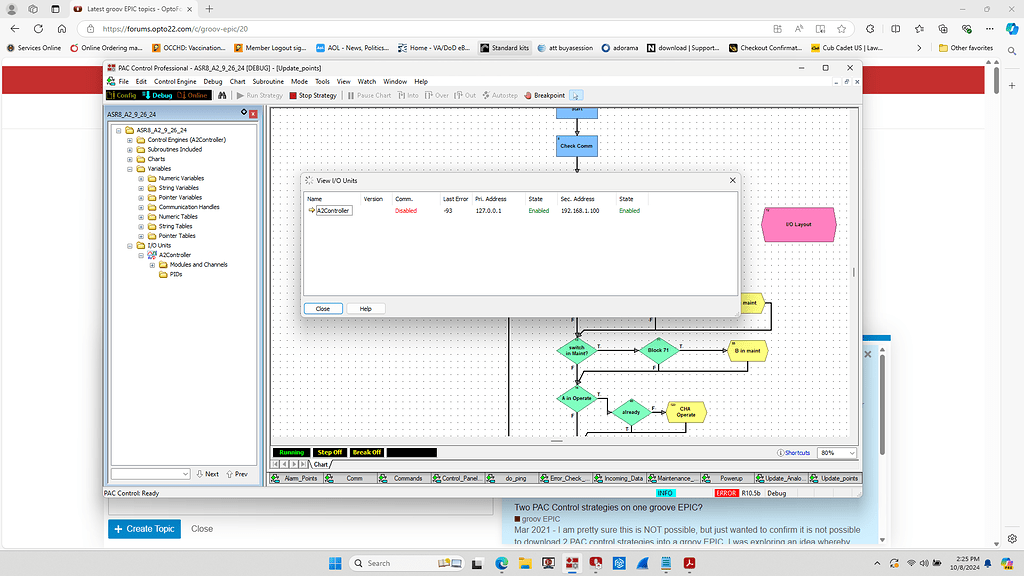The width and height of the screenshot is (1024, 576).
Task: Open File Explorer from the taskbar
Action: coord(525,563)
